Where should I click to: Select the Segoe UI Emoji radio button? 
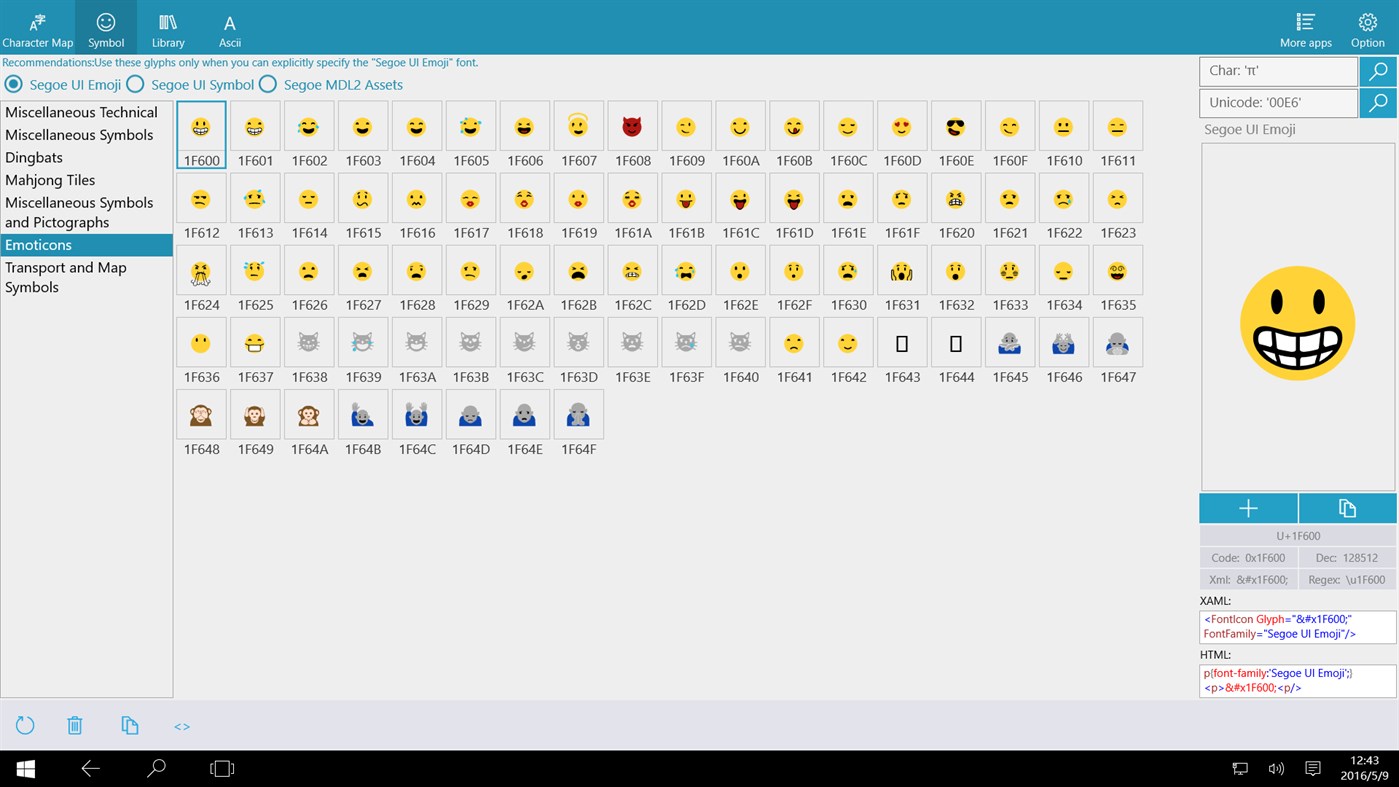point(14,84)
